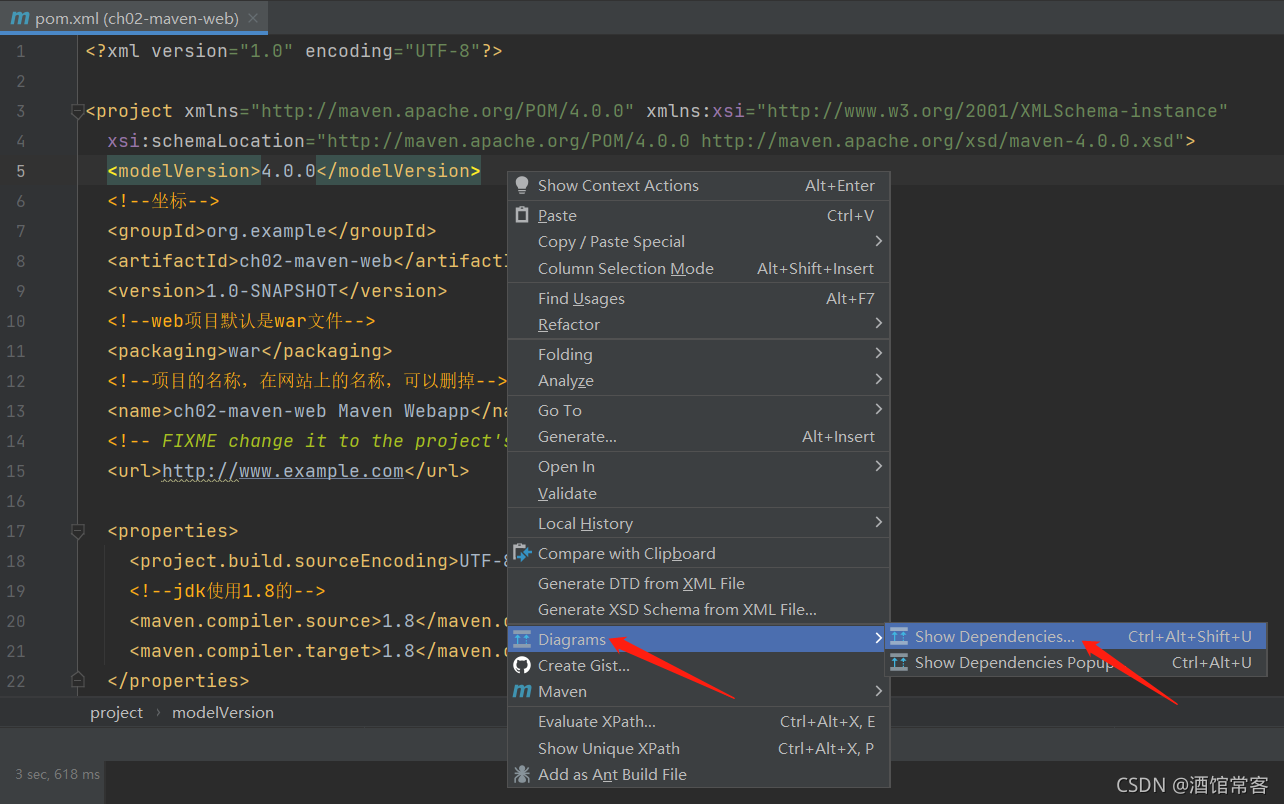
Task: Choose Paste from the context menu
Action: tap(699, 215)
